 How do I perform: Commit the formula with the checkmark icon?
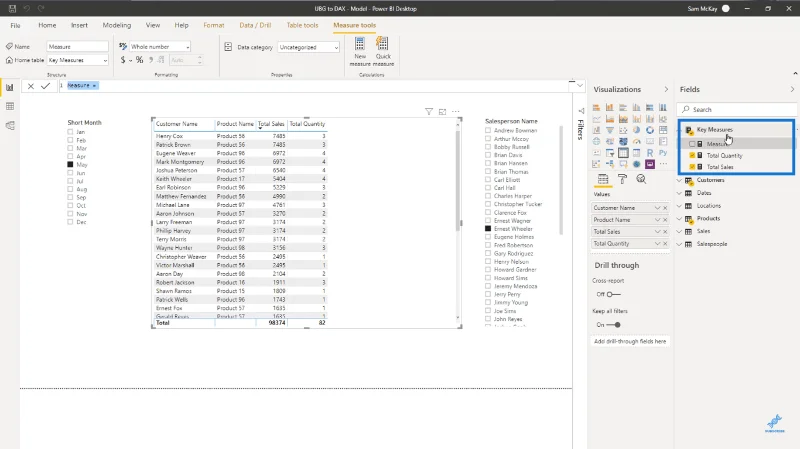pos(45,86)
